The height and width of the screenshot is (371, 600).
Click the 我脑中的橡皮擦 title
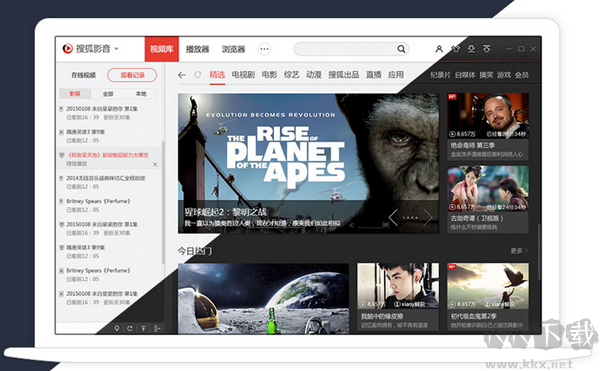(382, 316)
